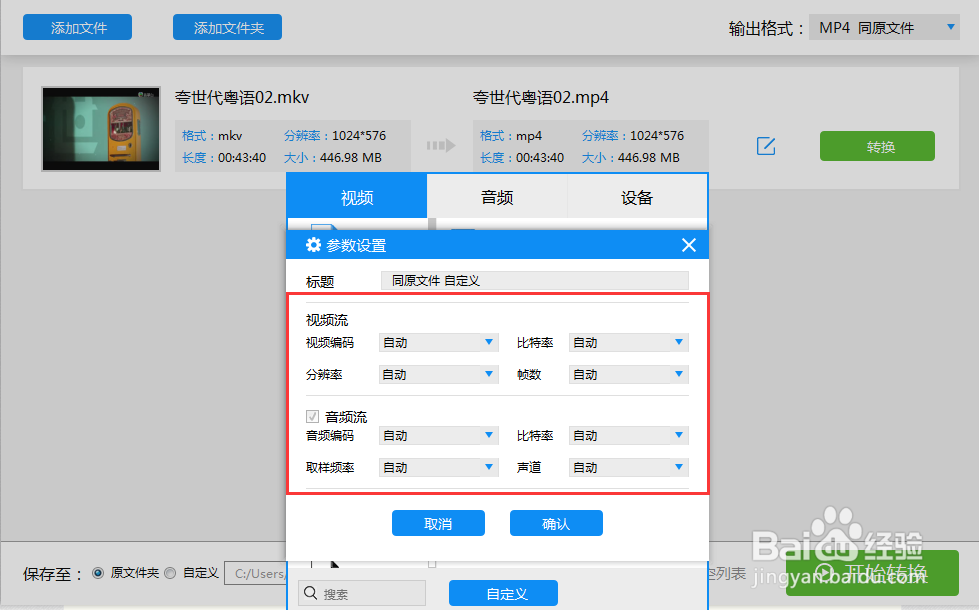Click the gray transfer arrows between file info panels
The image size is (979, 610).
[440, 144]
